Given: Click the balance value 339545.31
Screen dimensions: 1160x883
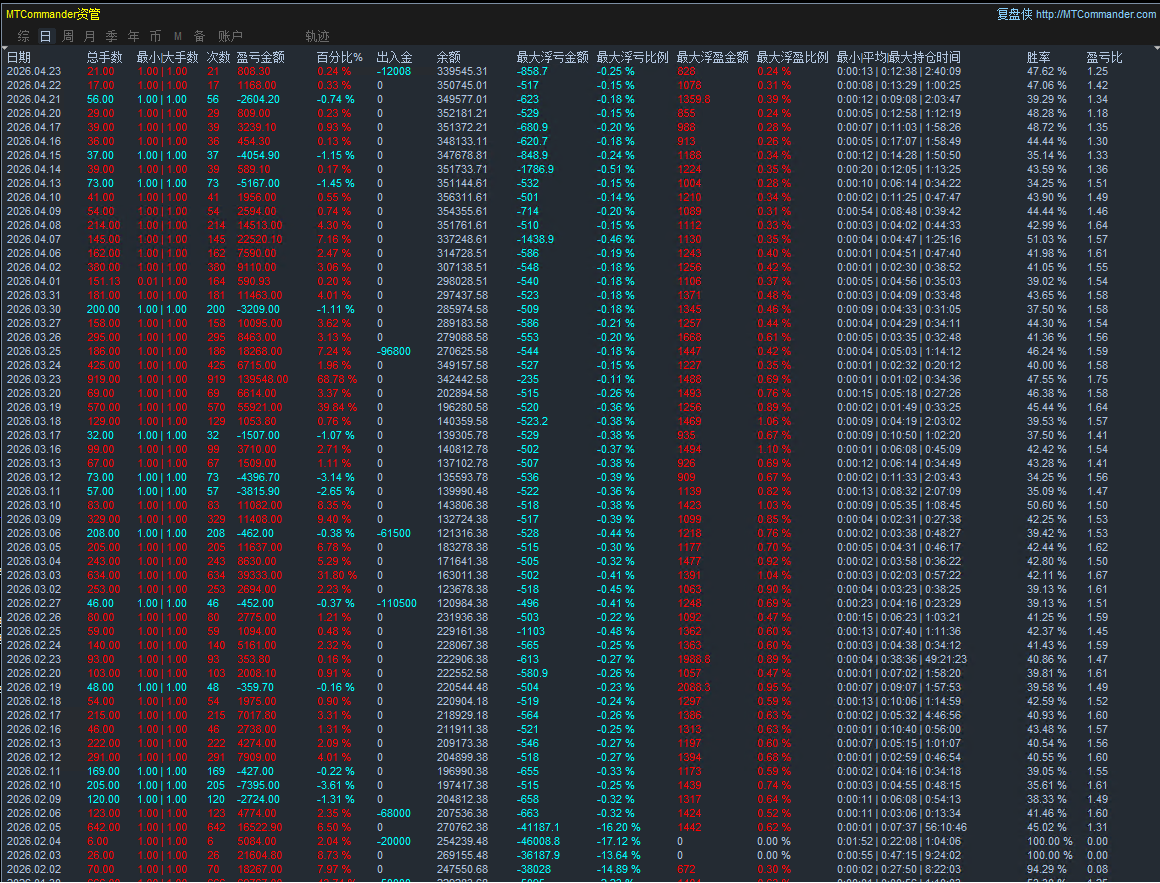Looking at the screenshot, I should [462, 72].
